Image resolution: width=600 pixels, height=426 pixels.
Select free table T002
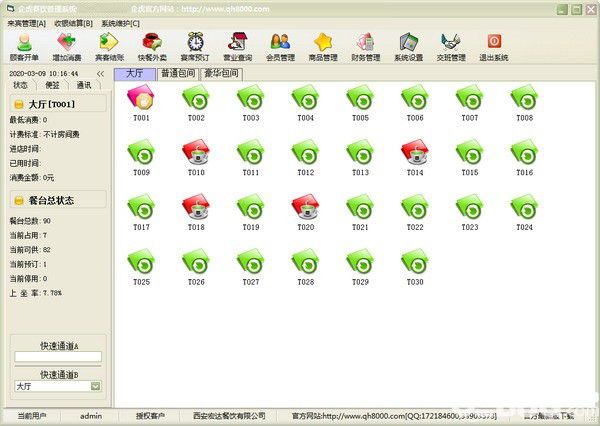pos(196,103)
